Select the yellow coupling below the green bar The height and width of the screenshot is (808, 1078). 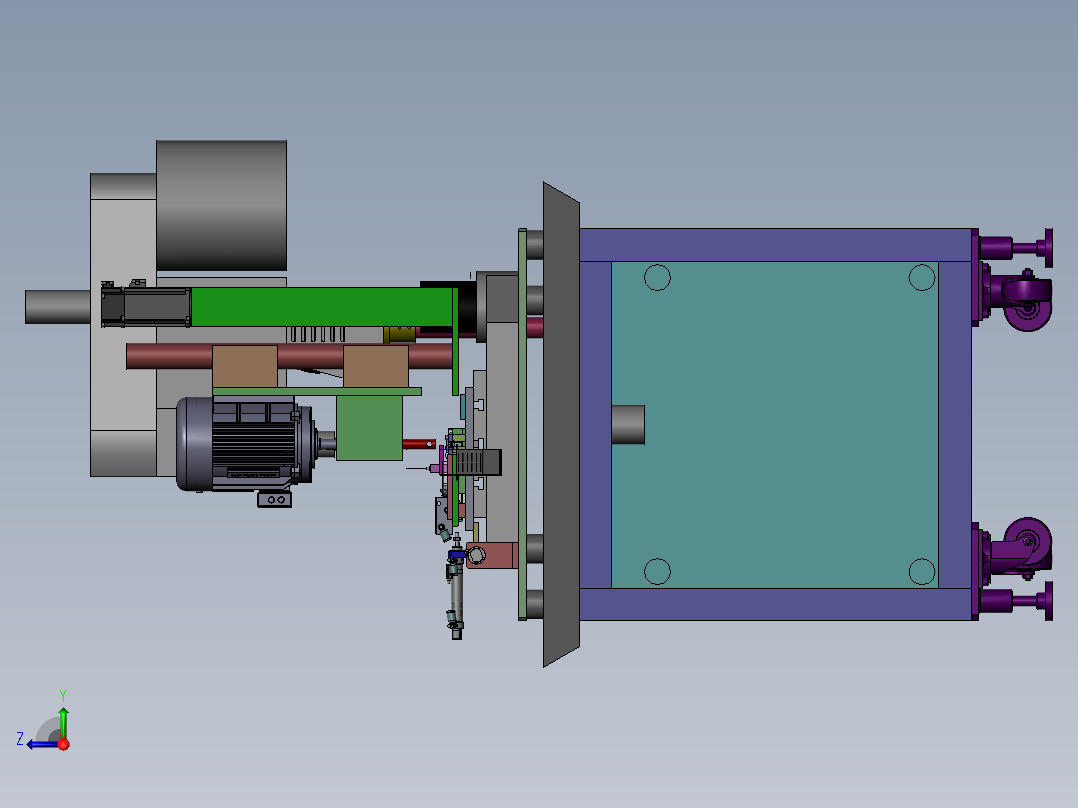[x=399, y=335]
